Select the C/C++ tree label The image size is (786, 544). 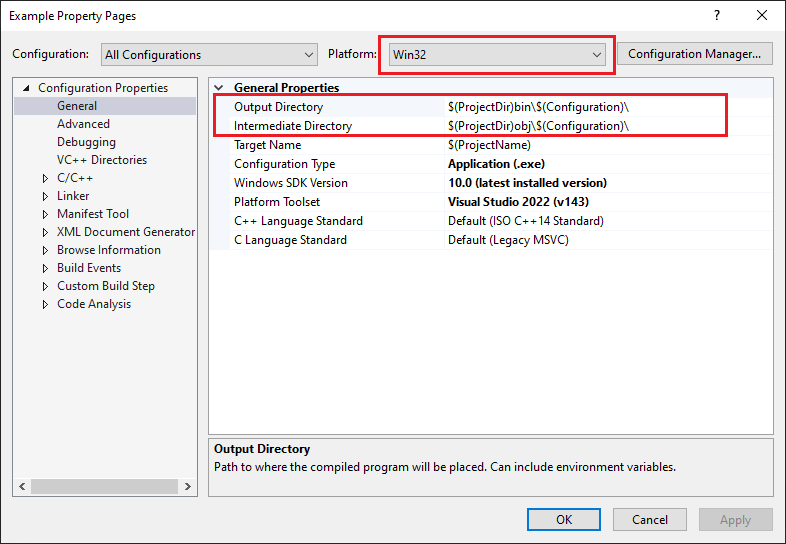(x=75, y=178)
